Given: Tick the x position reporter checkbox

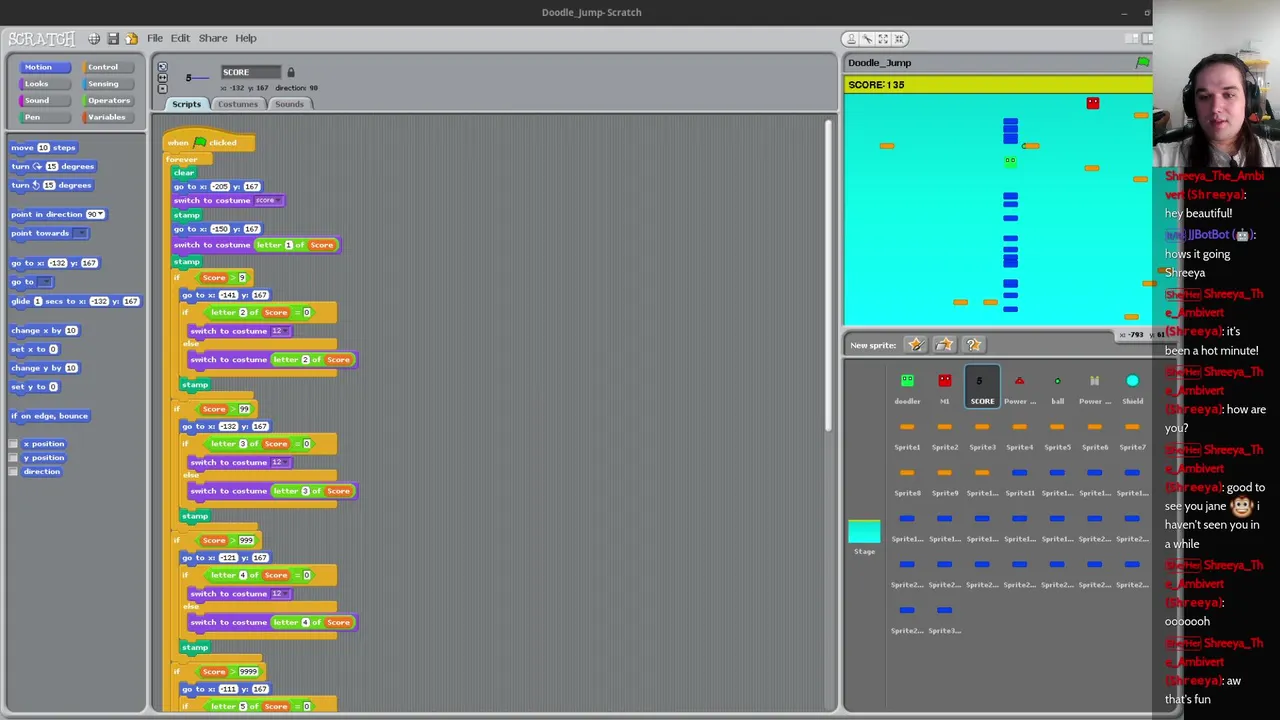Looking at the screenshot, I should (x=13, y=444).
